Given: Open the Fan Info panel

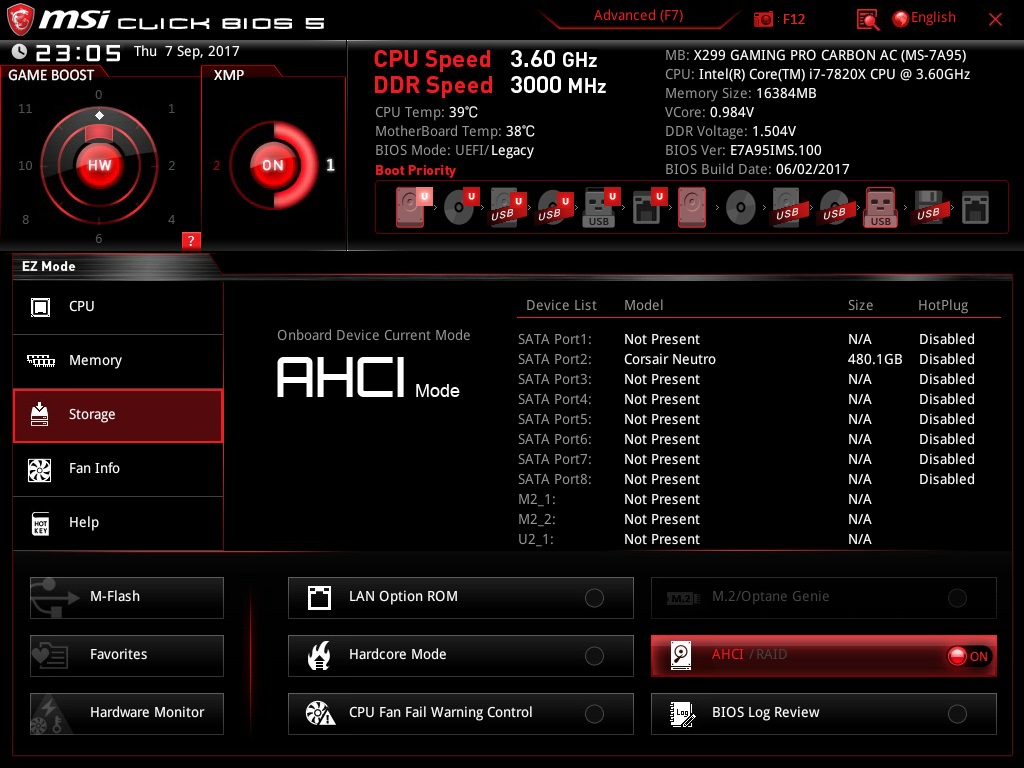Looking at the screenshot, I should (117, 468).
